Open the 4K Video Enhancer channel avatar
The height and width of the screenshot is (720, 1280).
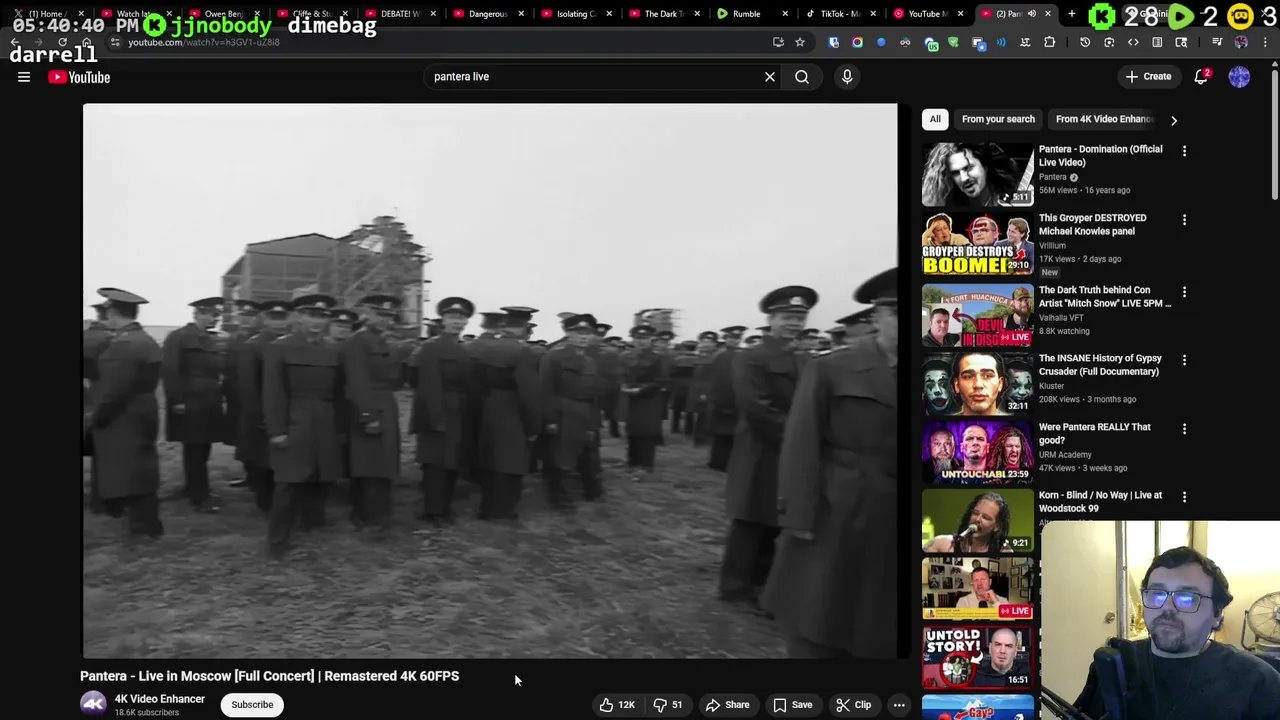tap(93, 704)
